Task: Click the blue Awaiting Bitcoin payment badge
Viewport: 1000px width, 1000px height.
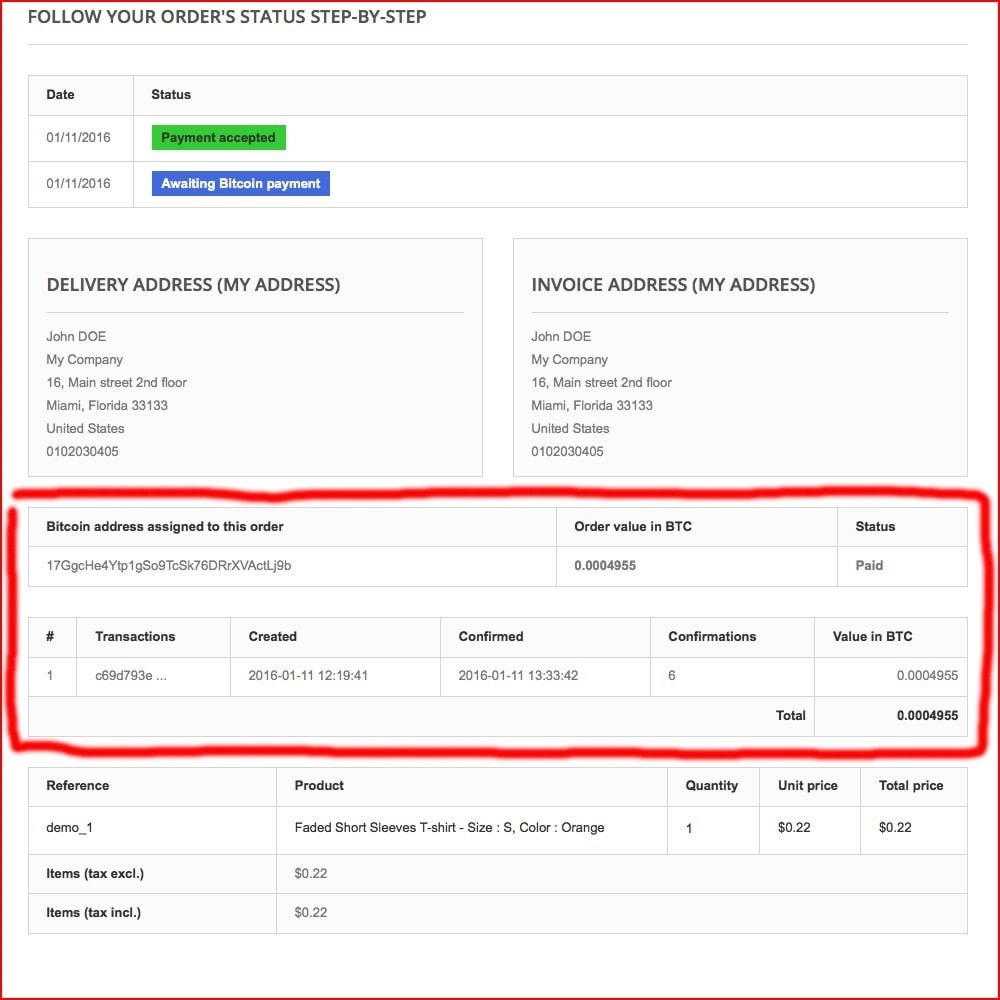Action: (x=240, y=184)
